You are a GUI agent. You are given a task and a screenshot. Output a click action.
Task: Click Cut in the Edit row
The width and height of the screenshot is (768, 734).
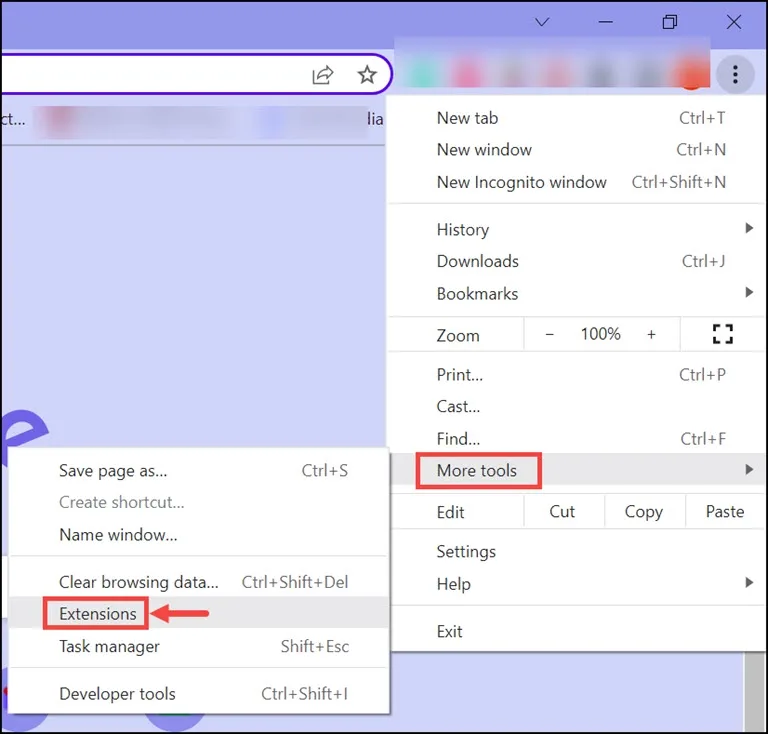pyautogui.click(x=562, y=512)
